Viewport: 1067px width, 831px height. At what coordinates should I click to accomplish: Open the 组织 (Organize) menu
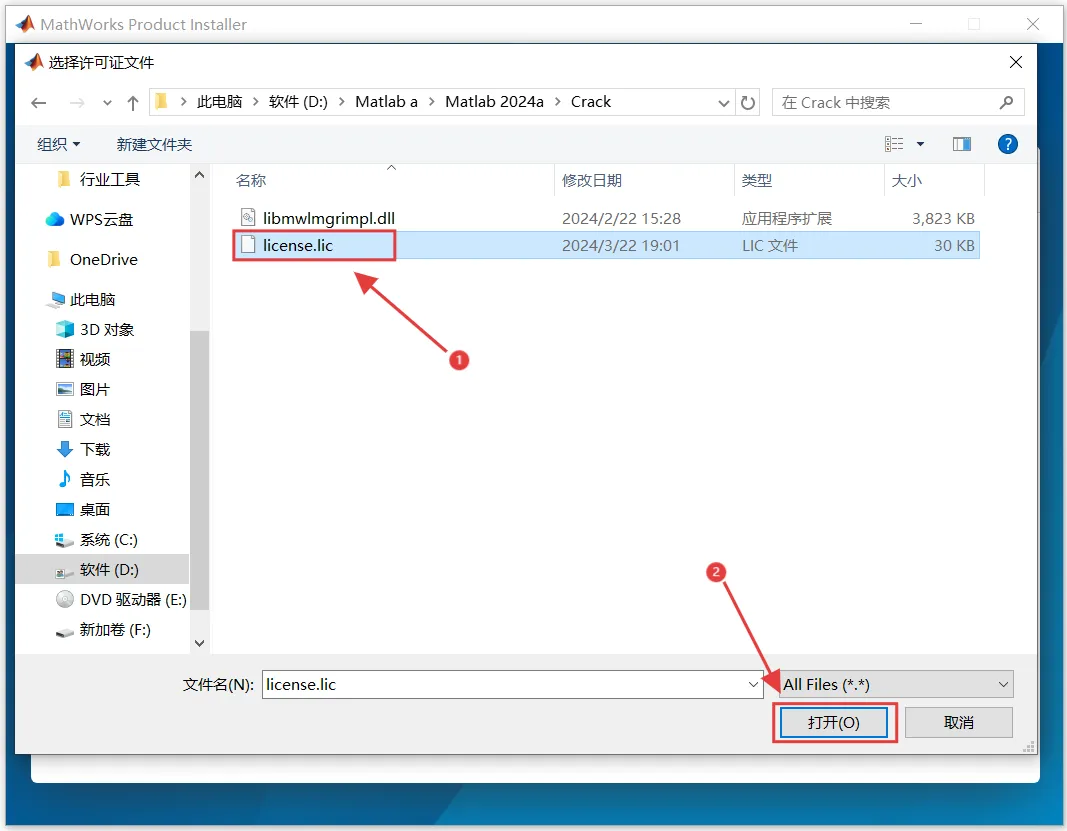tap(59, 144)
